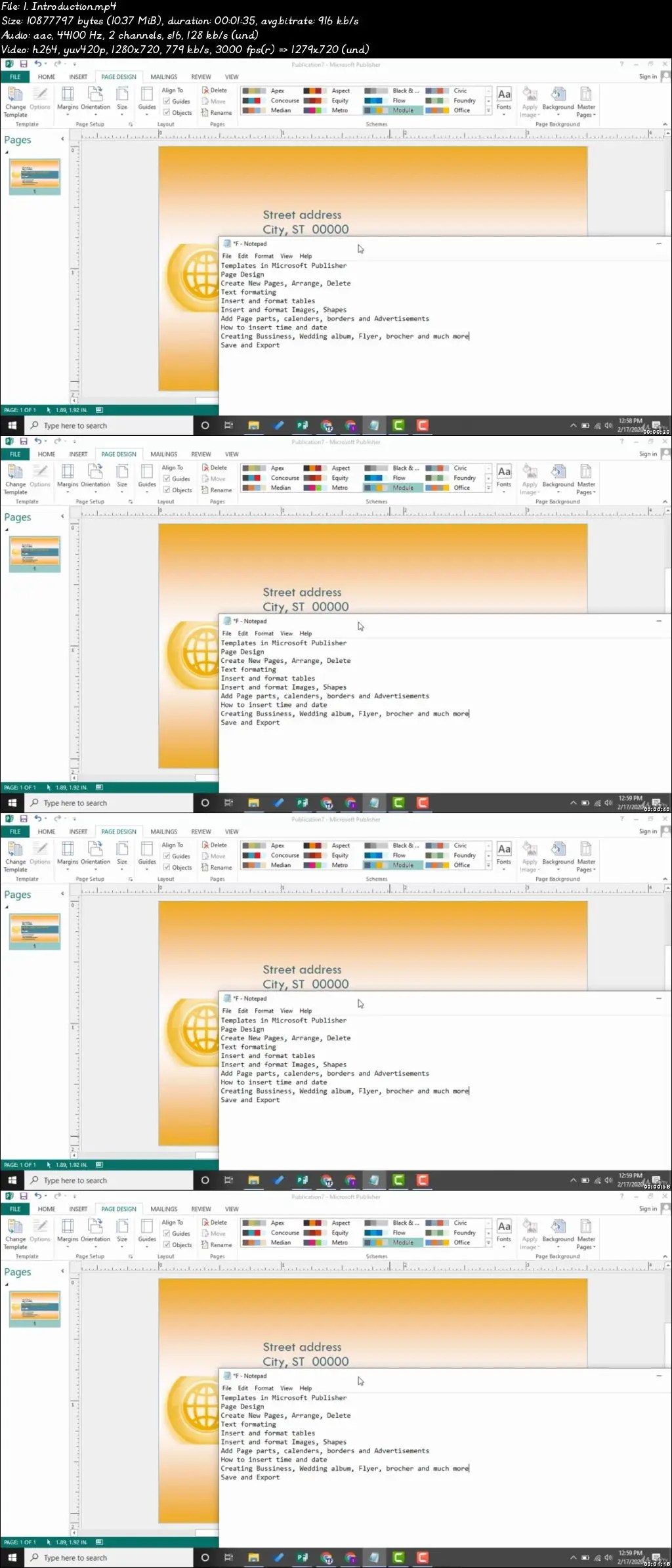The image size is (672, 1568).
Task: Open VIEW tab in the 00:00:20 frame
Action: coord(232,77)
